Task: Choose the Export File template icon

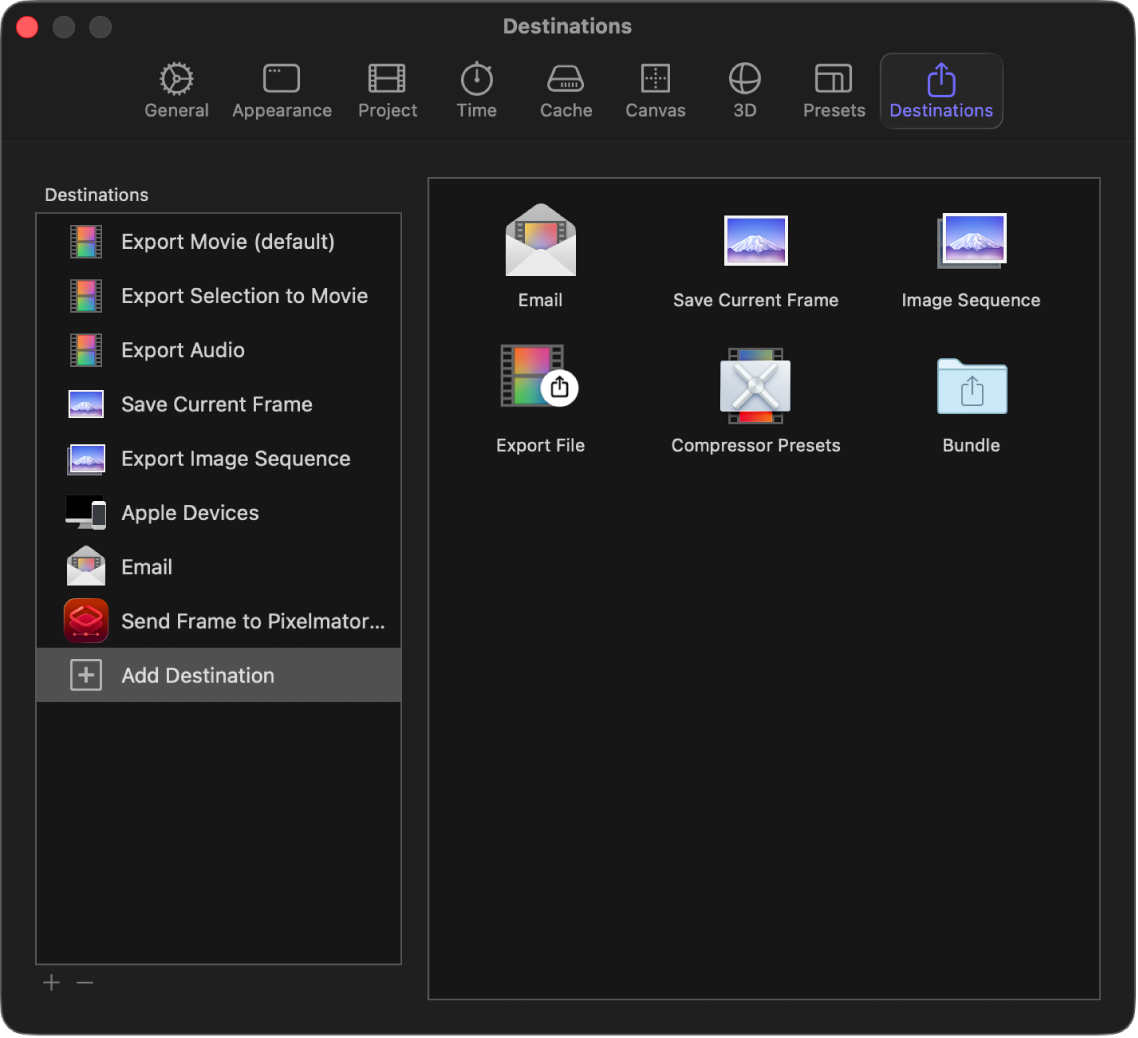Action: (539, 375)
